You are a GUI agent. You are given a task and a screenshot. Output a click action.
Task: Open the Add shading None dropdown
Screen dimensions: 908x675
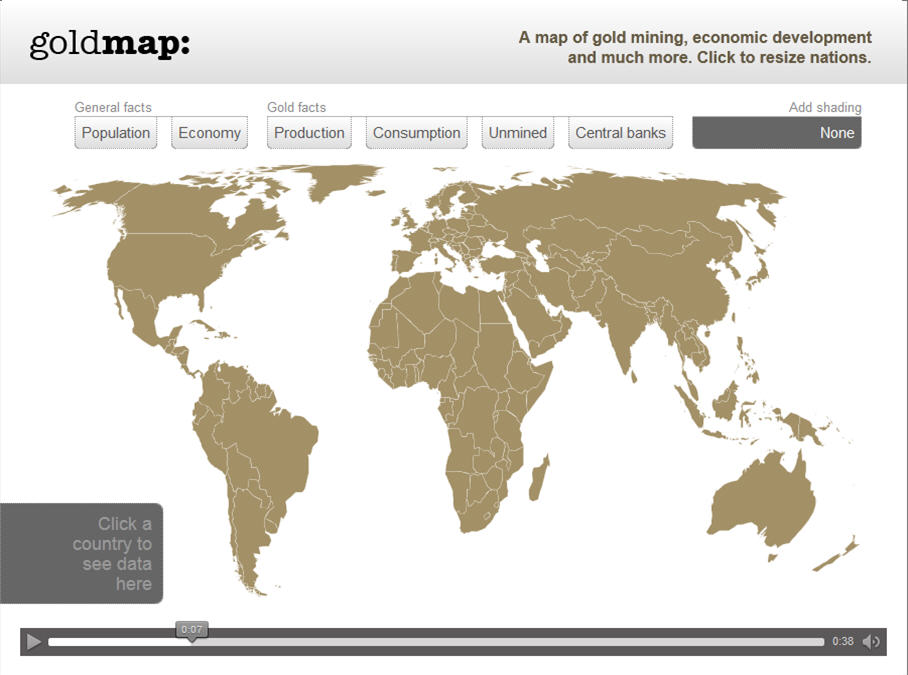point(776,133)
